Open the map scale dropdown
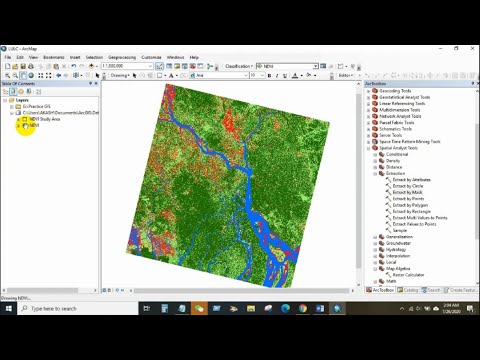Viewport: 480px width, 360px height. pyautogui.click(x=150, y=66)
